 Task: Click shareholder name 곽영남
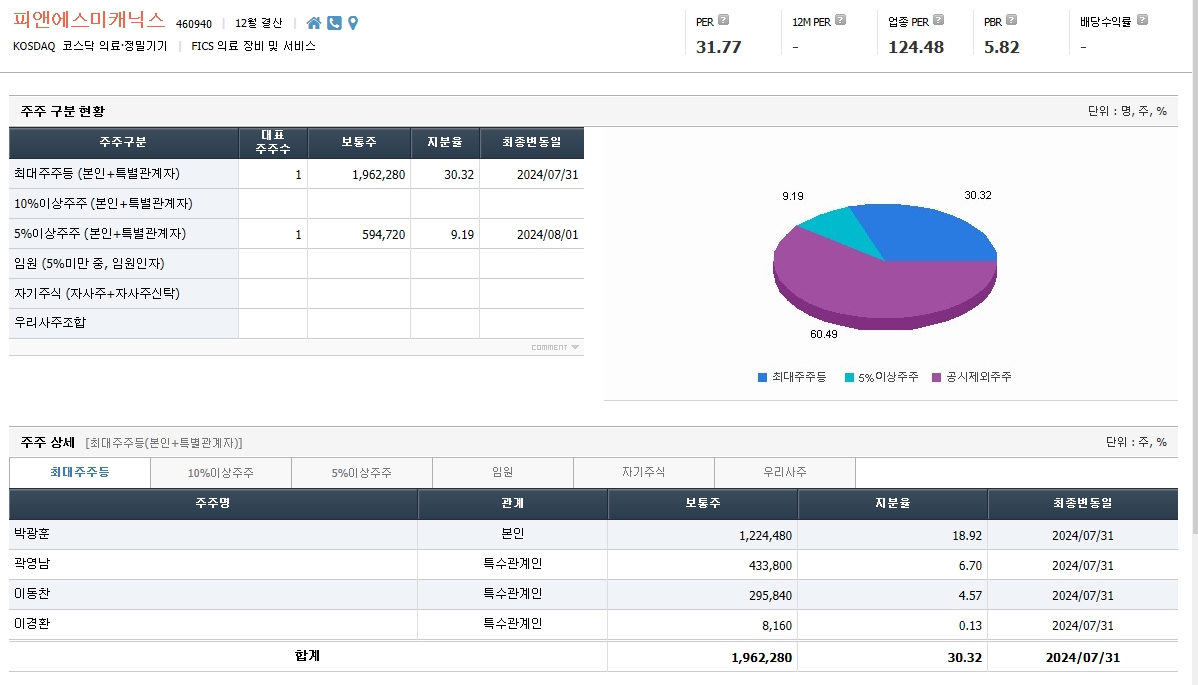[x=32, y=564]
